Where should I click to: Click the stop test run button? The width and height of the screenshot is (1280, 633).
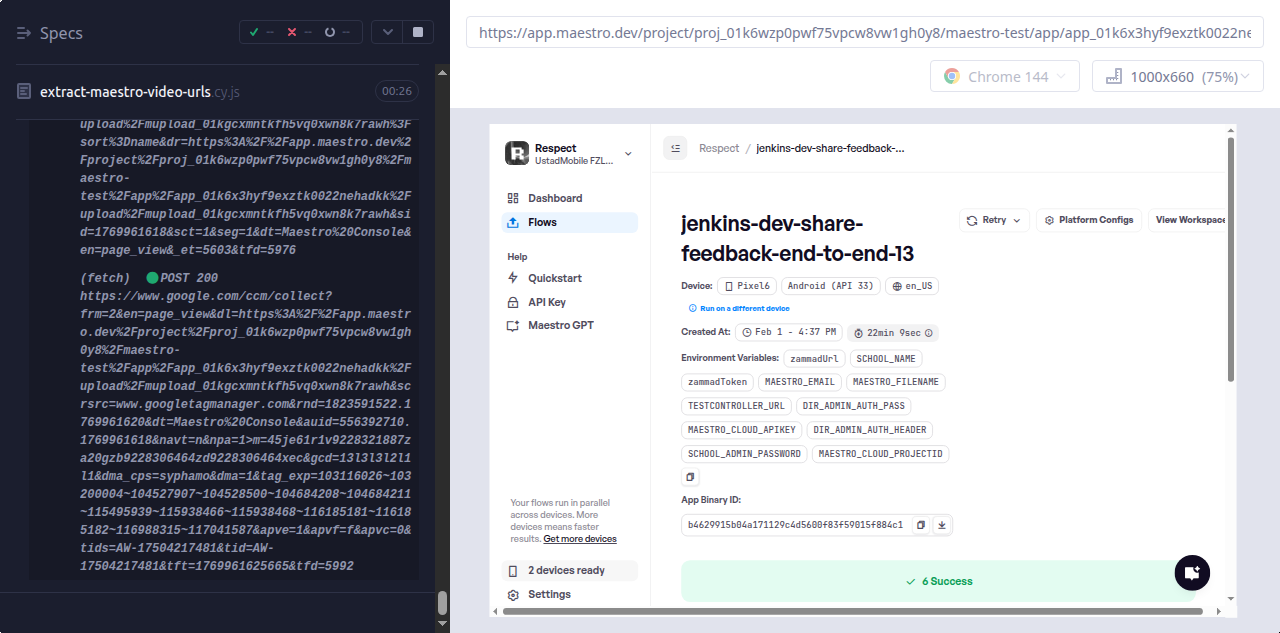[418, 32]
